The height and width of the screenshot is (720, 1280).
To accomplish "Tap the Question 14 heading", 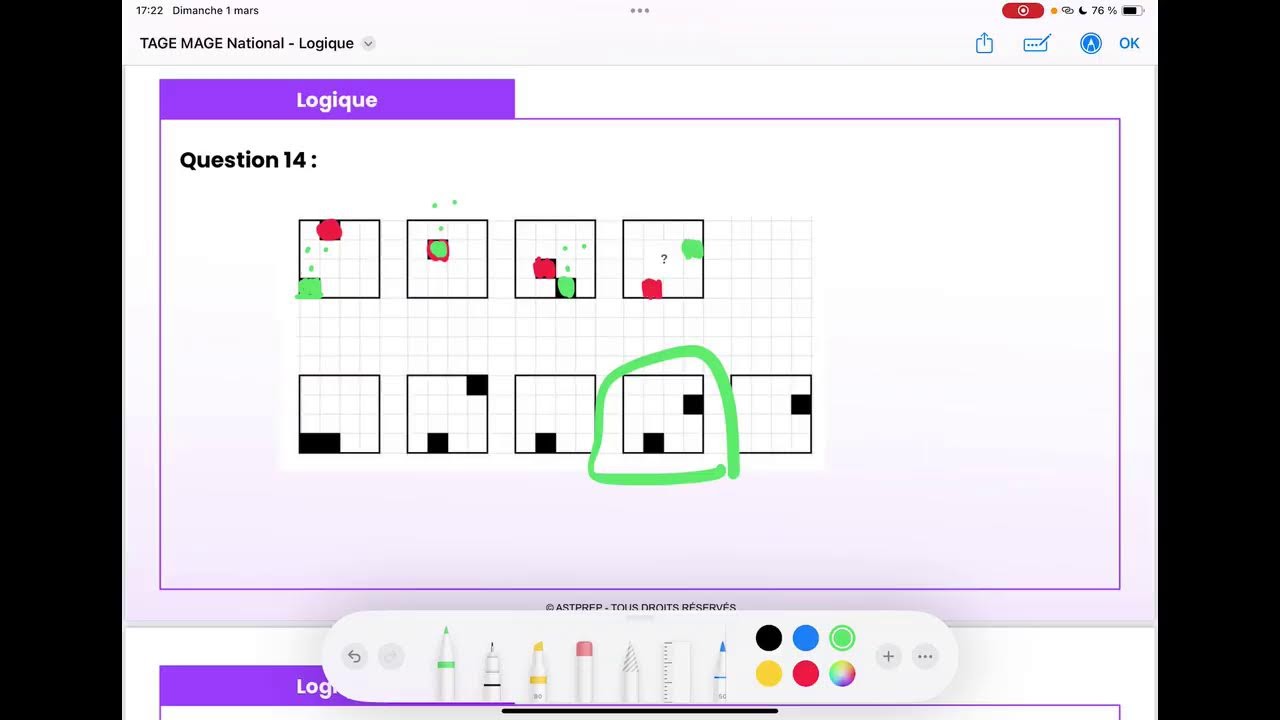I will tap(248, 160).
